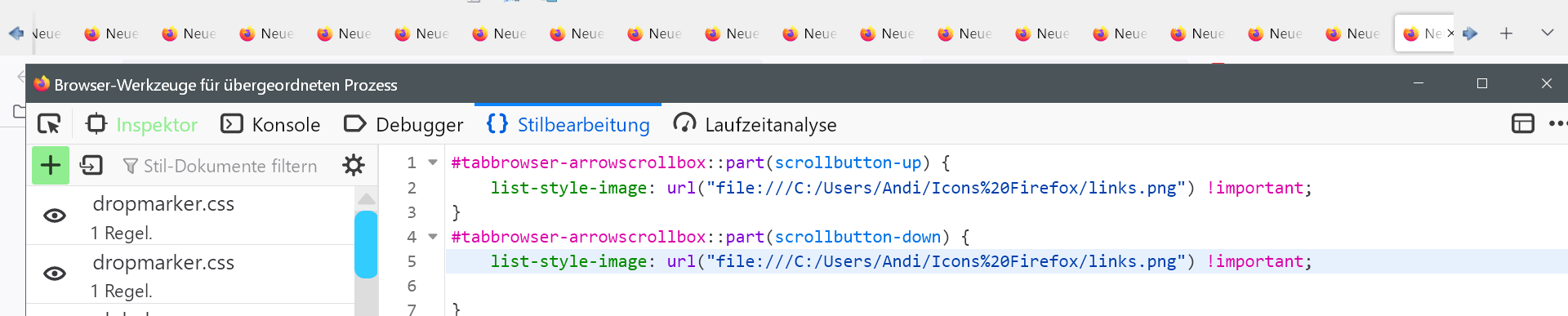Toggle visibility eye of the first dropmarker.css

point(55,216)
